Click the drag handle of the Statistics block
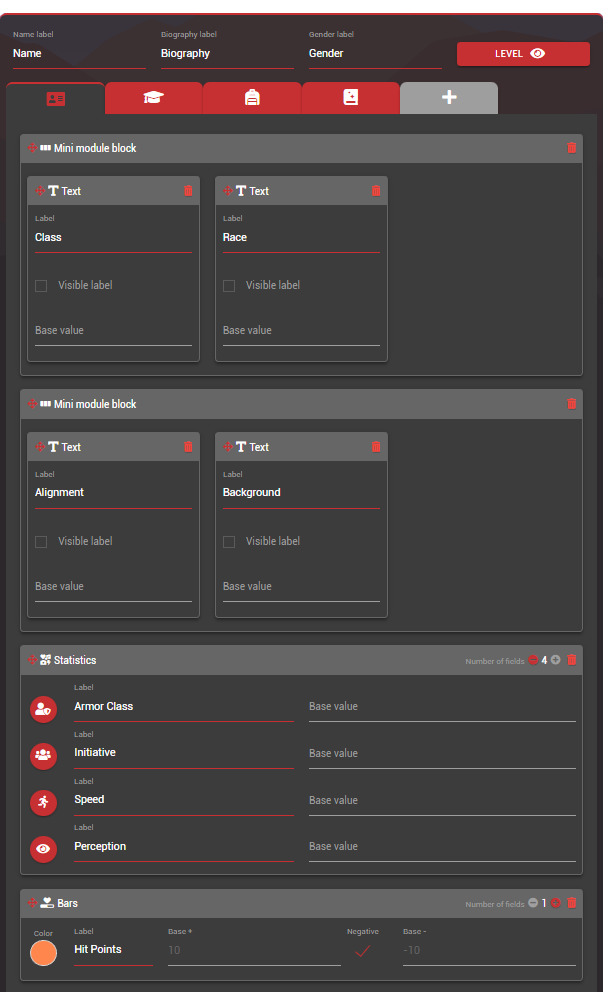 (x=32, y=659)
